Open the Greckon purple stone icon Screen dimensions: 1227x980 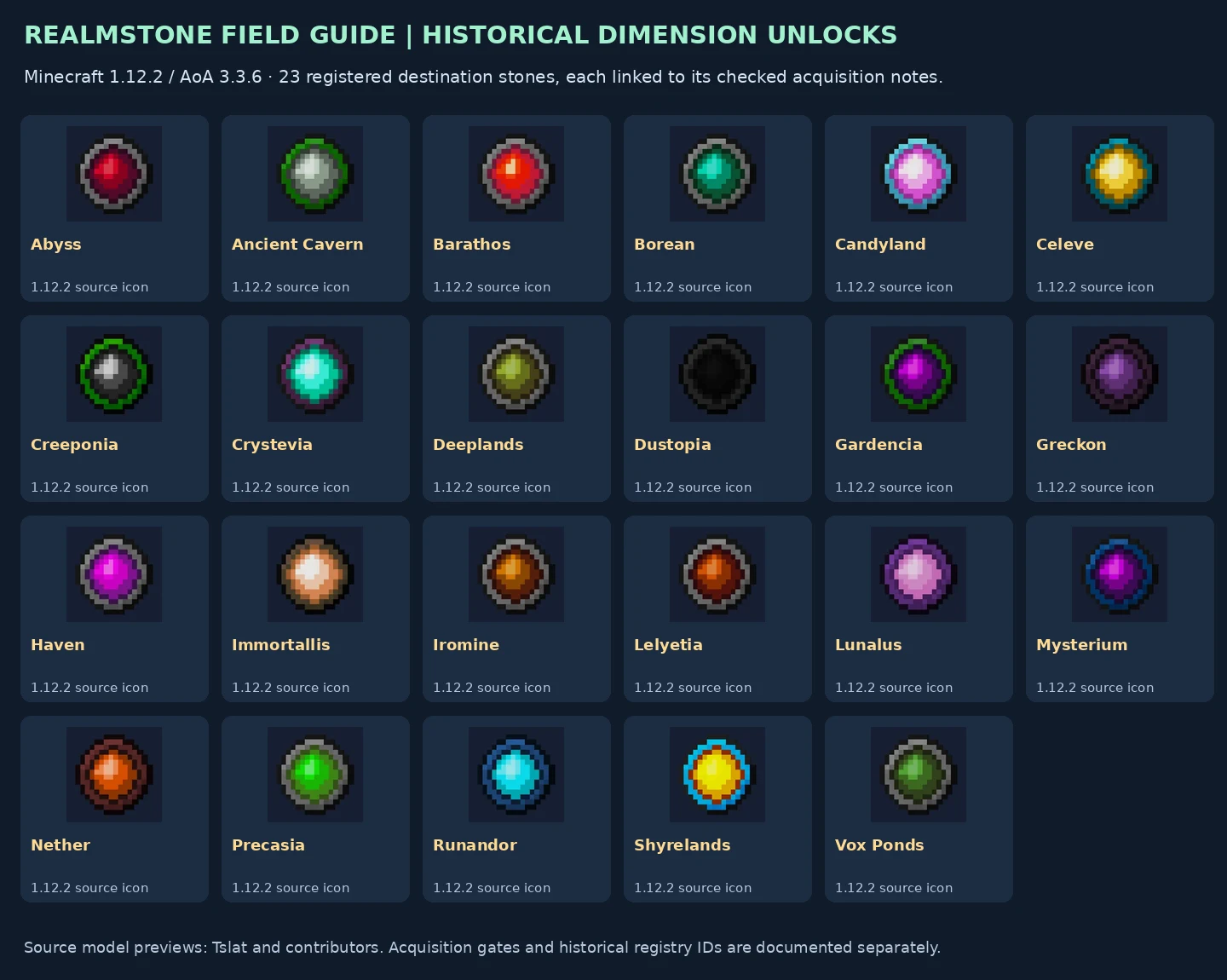point(1120,374)
